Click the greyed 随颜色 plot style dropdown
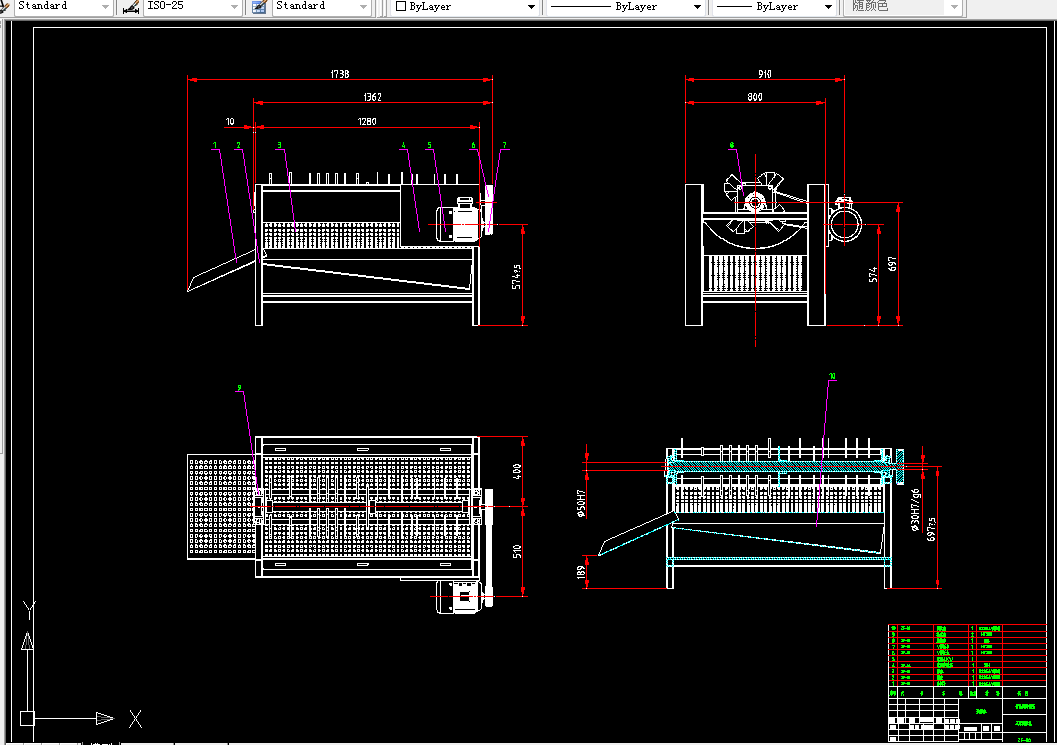Viewport: 1057px width, 745px height. click(903, 7)
